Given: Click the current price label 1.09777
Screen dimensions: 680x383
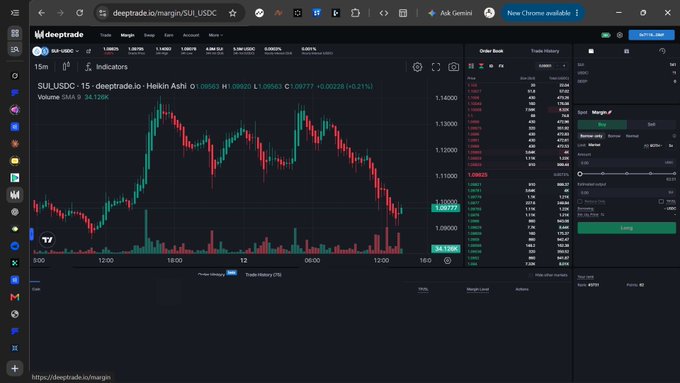Looking at the screenshot, I should tap(445, 208).
